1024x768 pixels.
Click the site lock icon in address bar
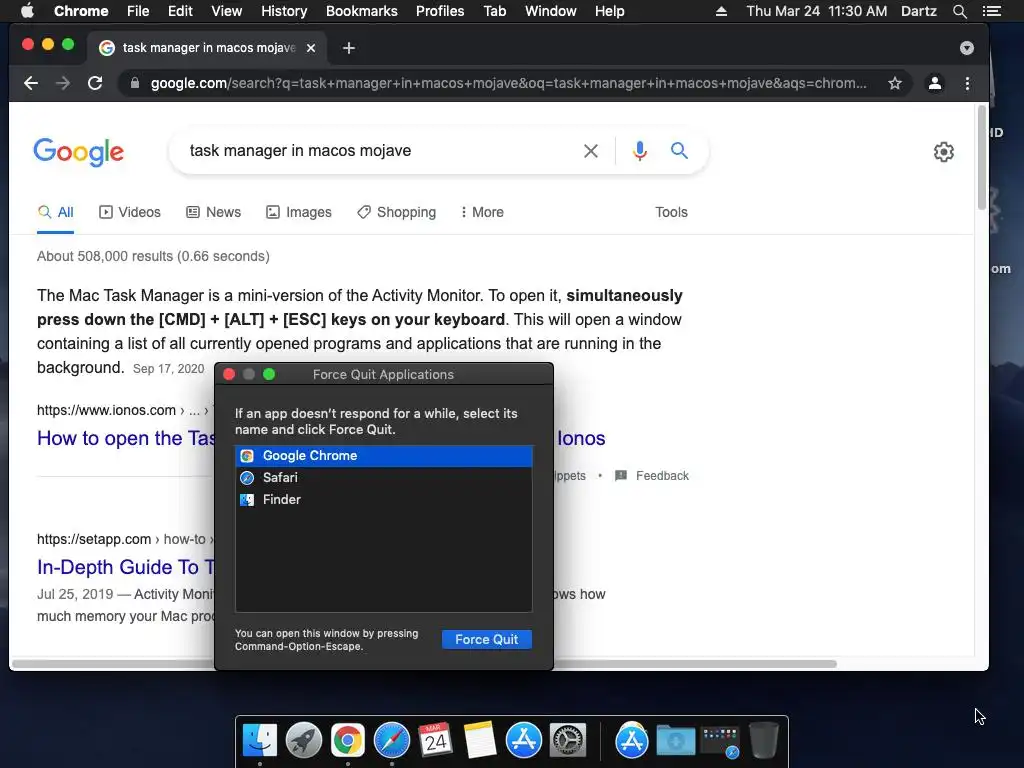click(x=135, y=83)
